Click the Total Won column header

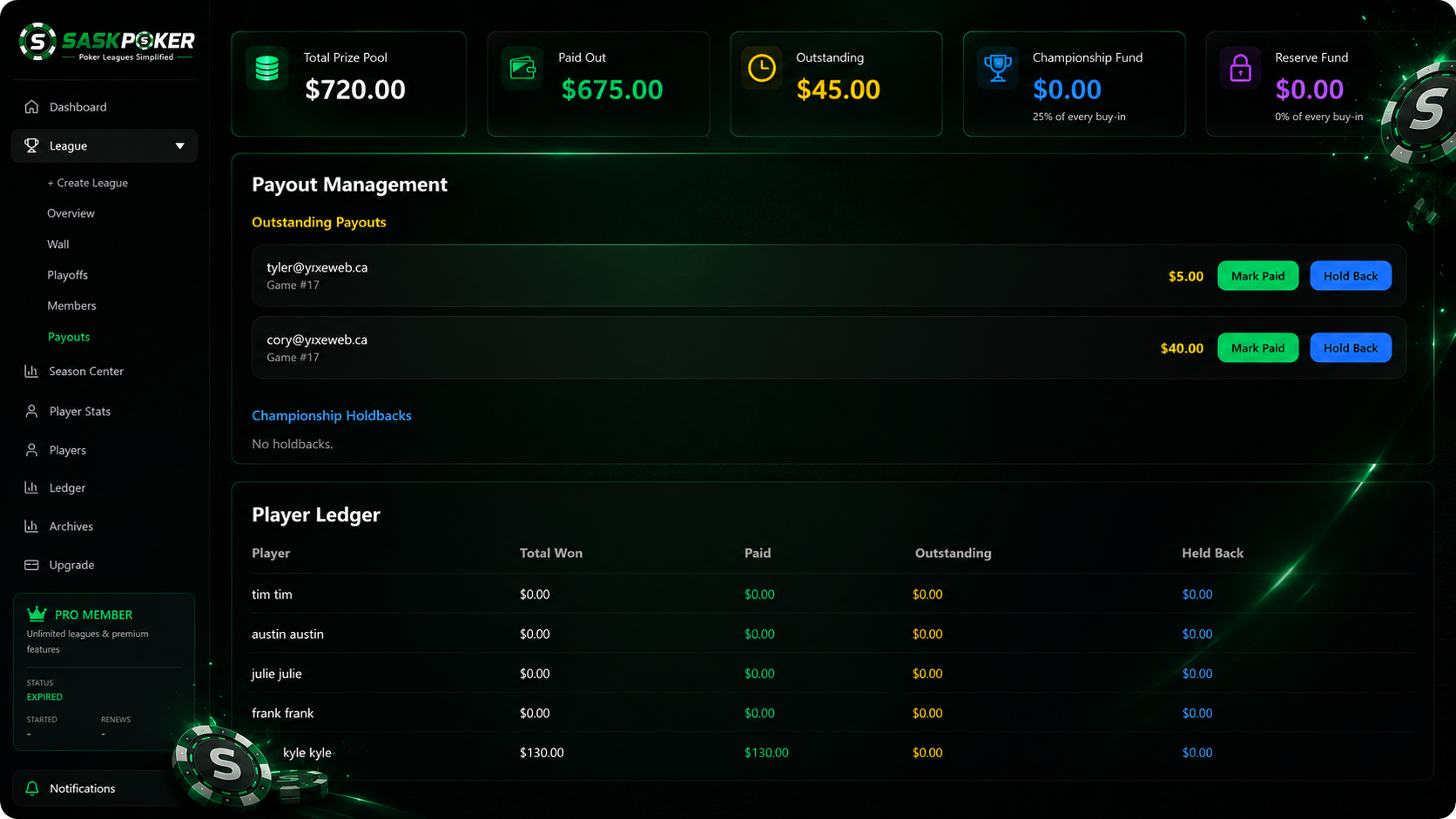[551, 554]
